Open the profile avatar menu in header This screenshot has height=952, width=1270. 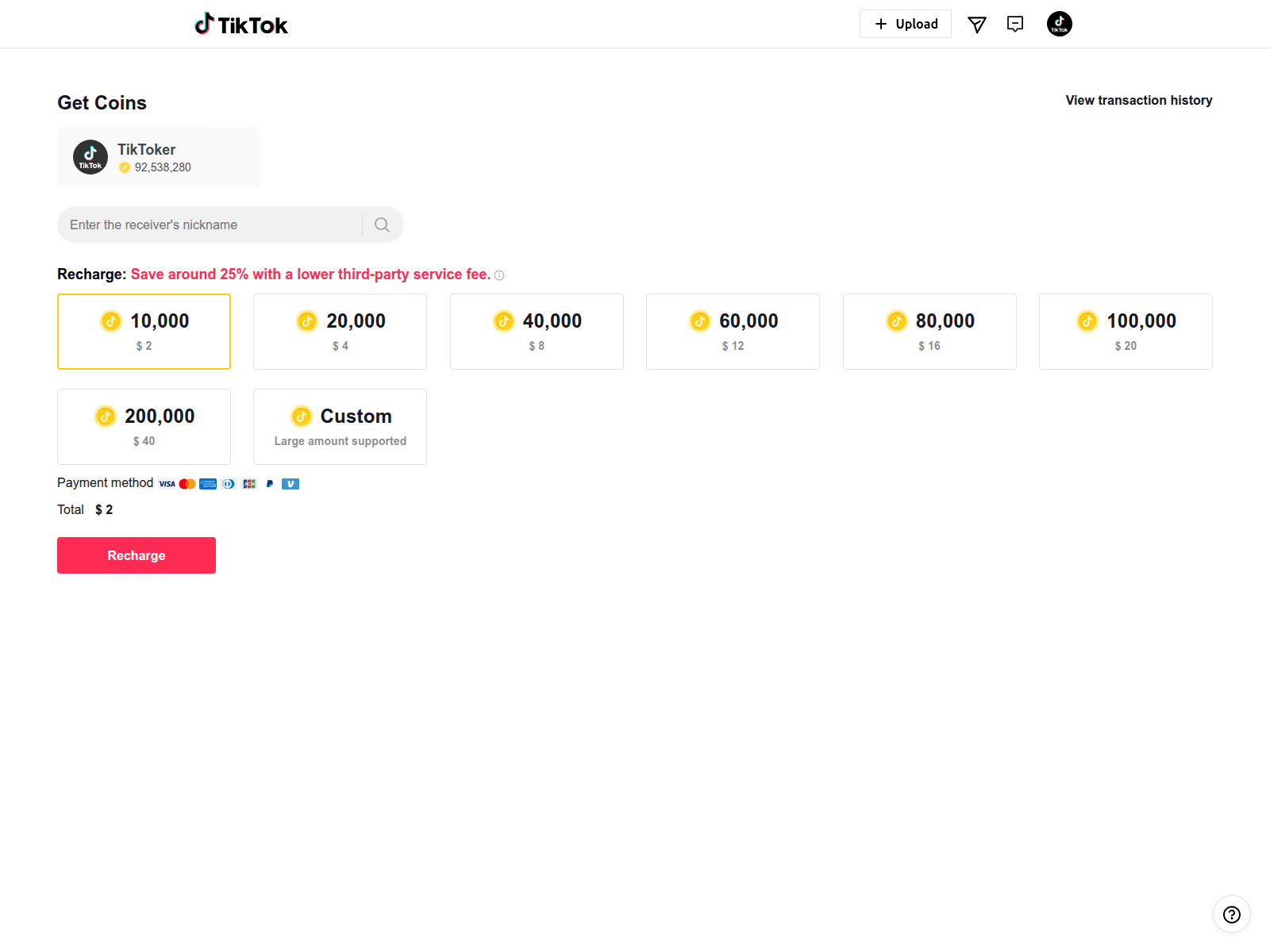coord(1060,24)
